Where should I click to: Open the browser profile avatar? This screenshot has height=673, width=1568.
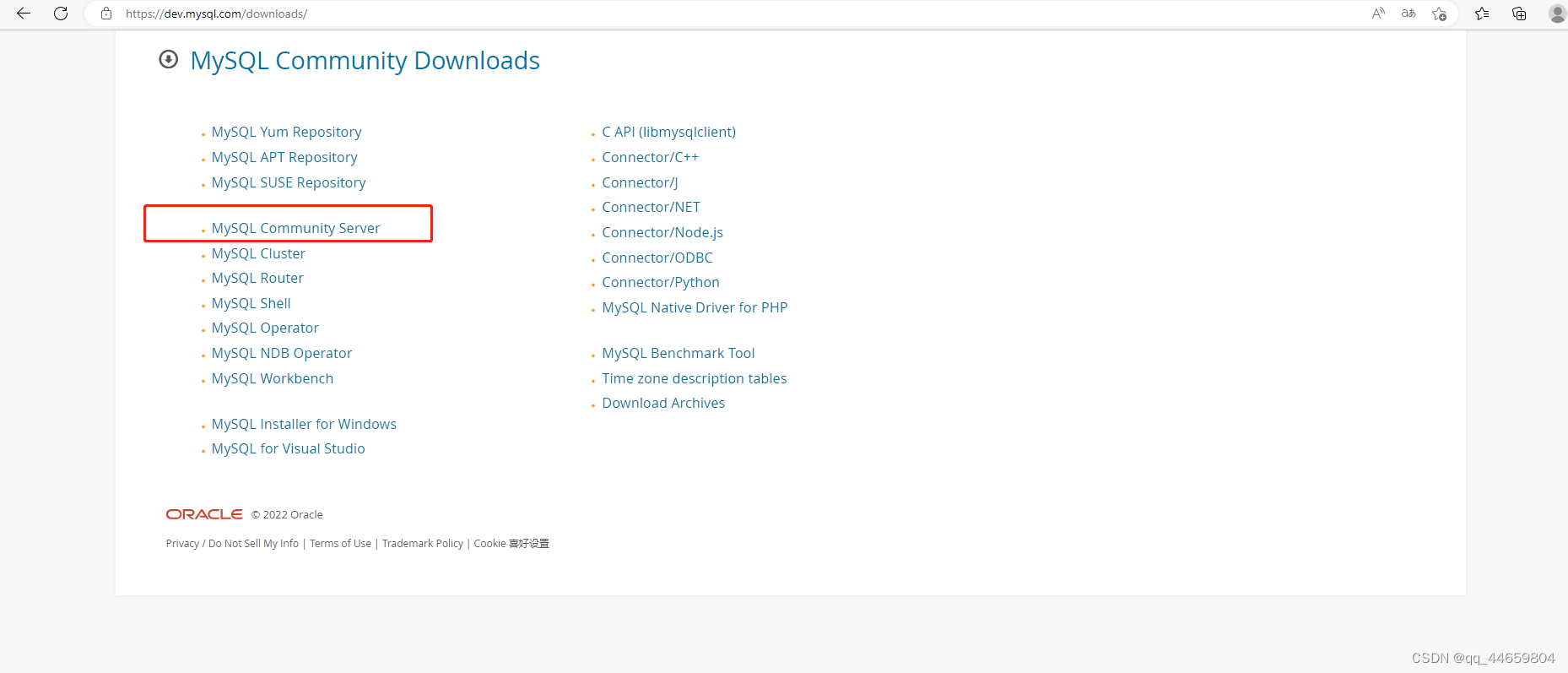pos(1558,14)
